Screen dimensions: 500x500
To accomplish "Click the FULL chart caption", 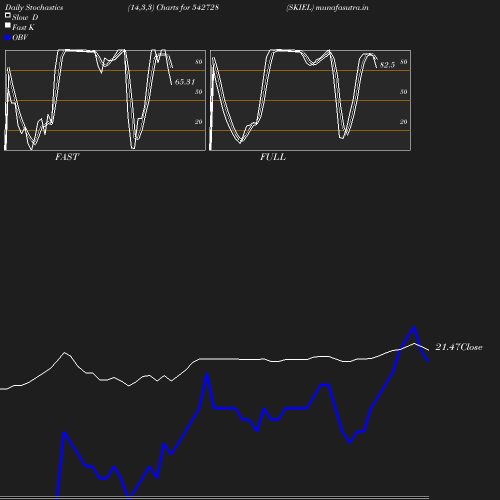I will (x=273, y=157).
